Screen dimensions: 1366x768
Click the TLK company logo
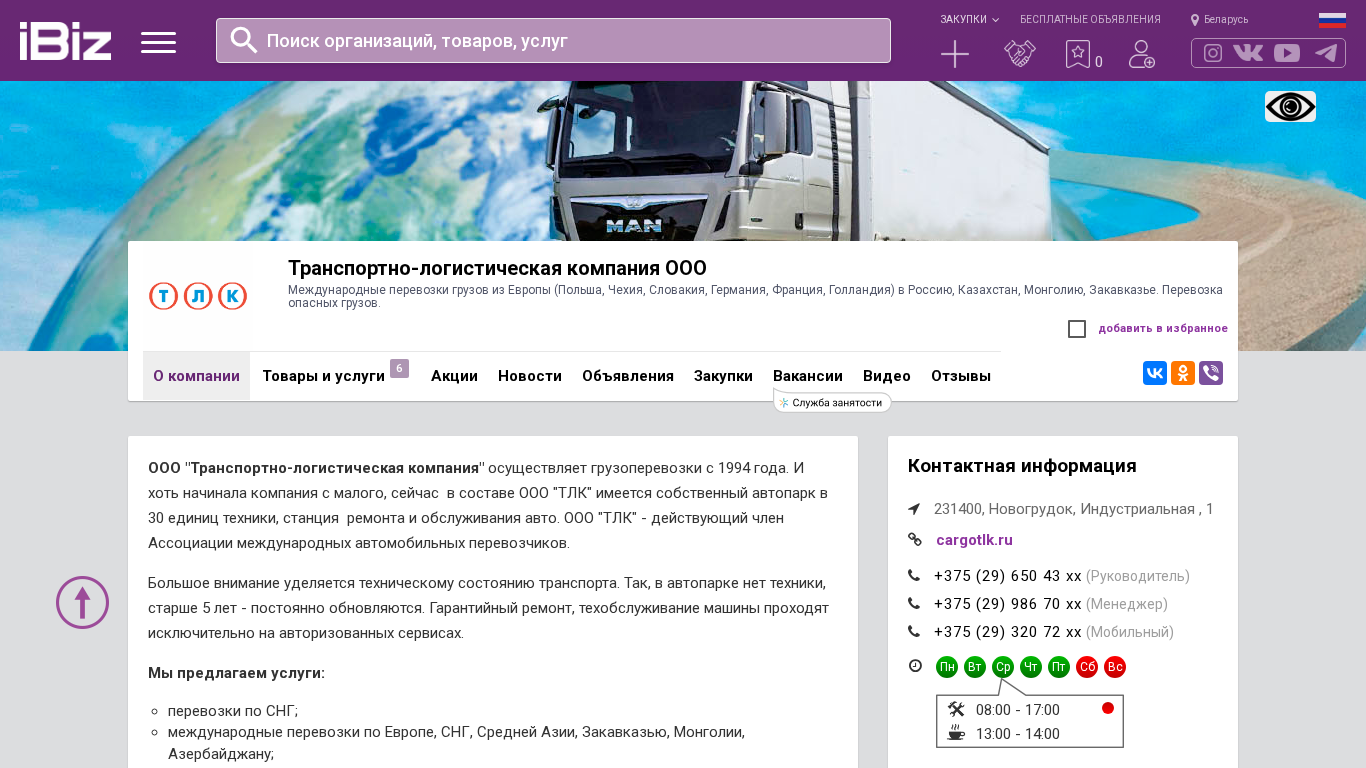(x=198, y=296)
